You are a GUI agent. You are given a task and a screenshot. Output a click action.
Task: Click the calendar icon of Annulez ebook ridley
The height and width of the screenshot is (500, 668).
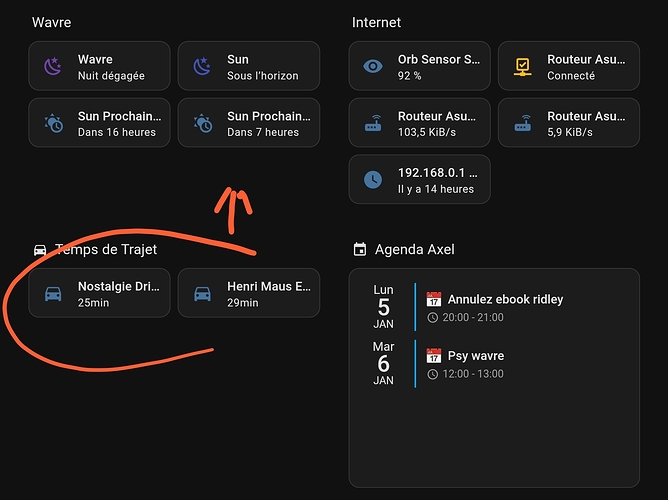[x=434, y=299]
